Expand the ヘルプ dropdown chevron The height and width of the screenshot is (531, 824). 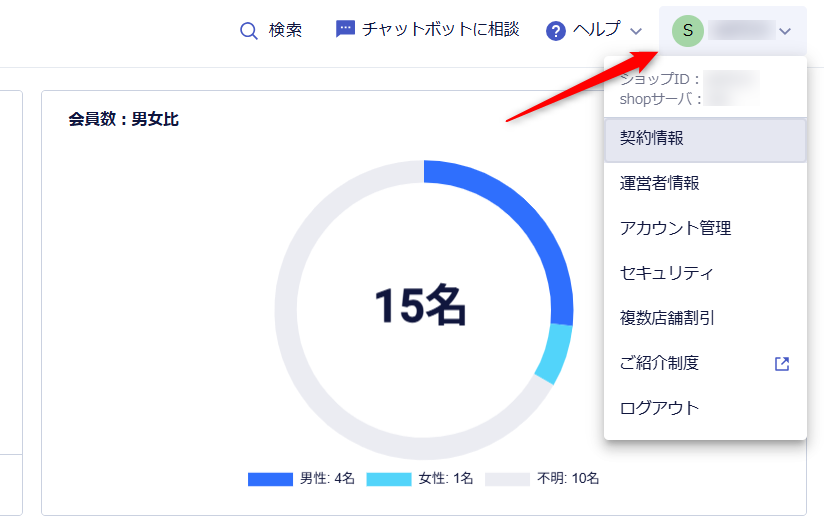(636, 32)
